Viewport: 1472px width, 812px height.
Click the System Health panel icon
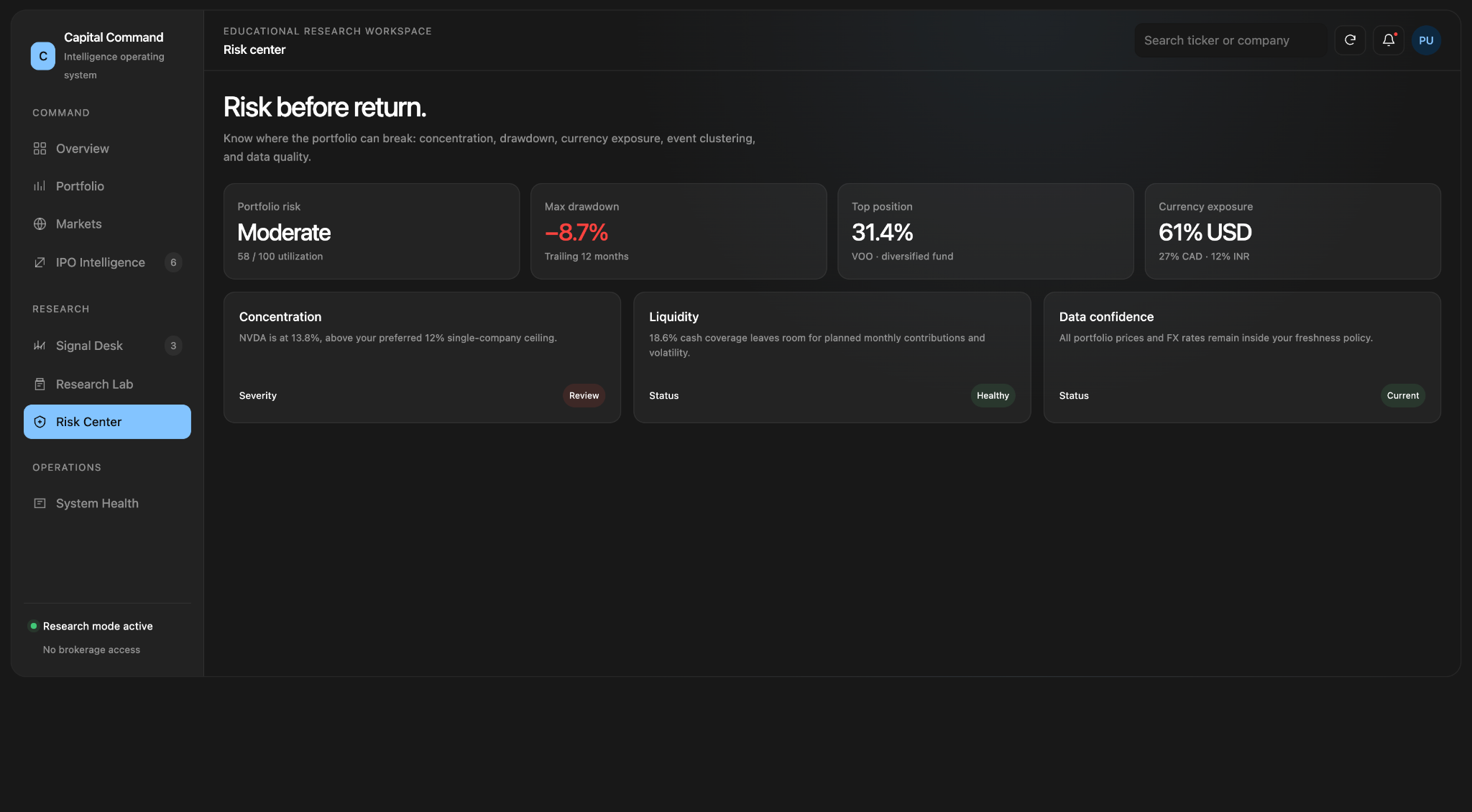point(40,504)
